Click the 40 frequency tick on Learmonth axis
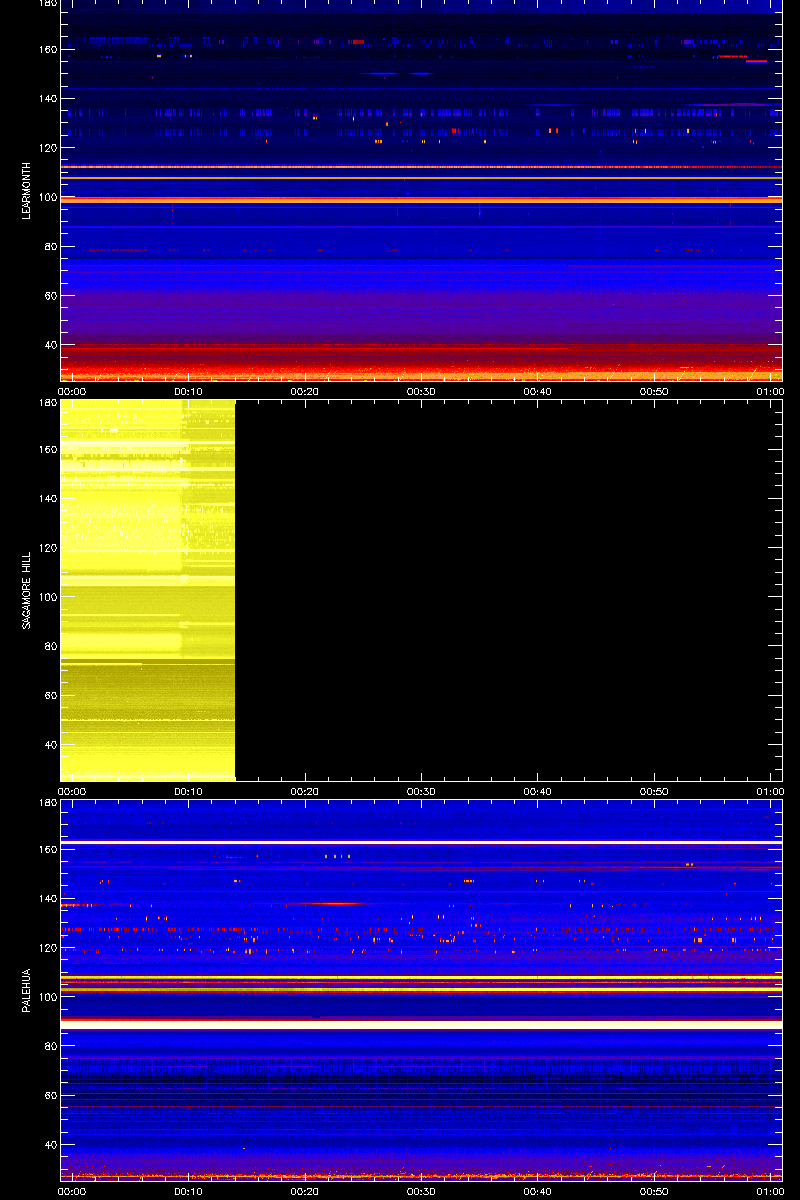 [x=50, y=345]
